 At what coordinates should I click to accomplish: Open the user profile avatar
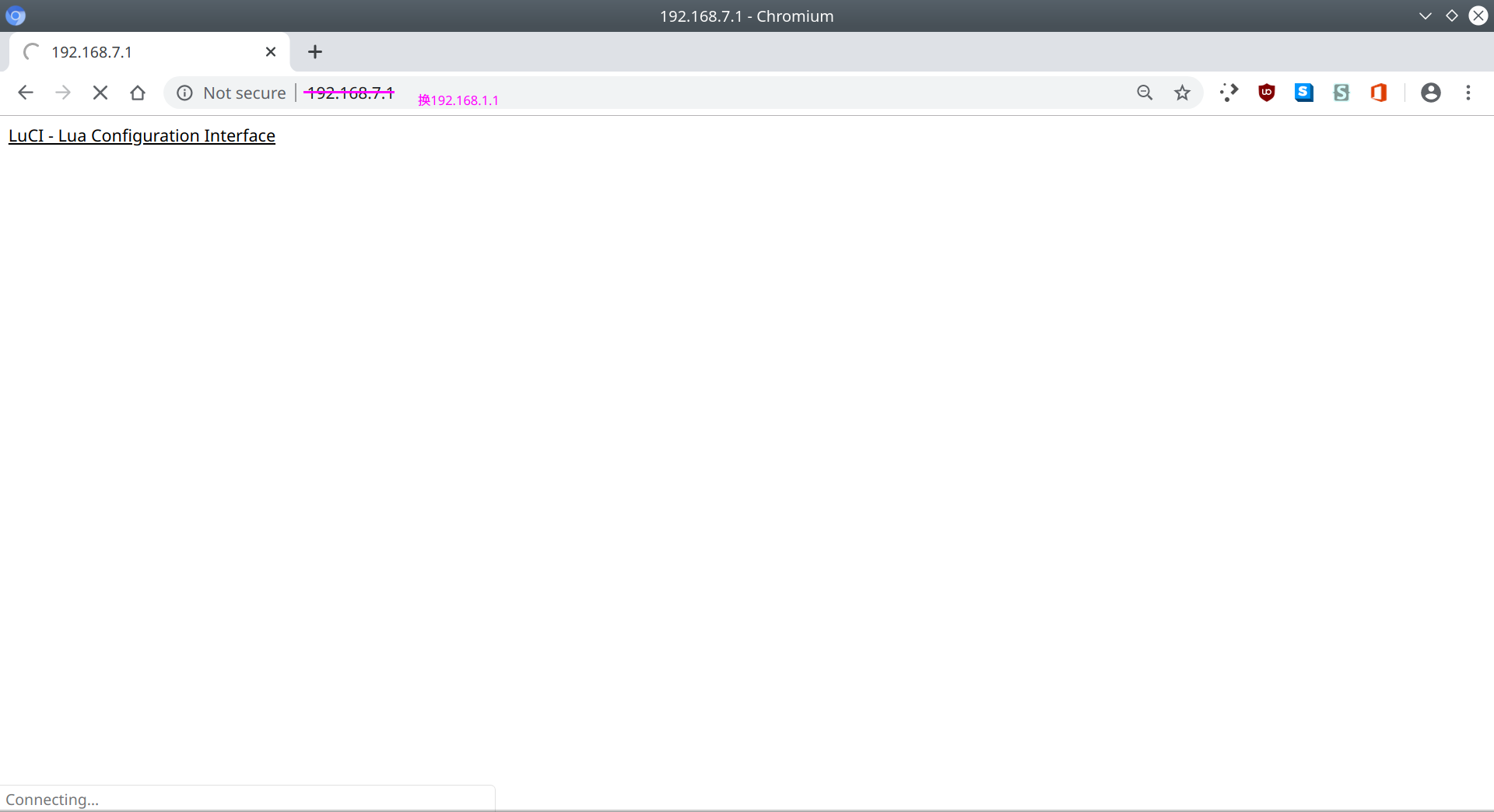(1430, 93)
